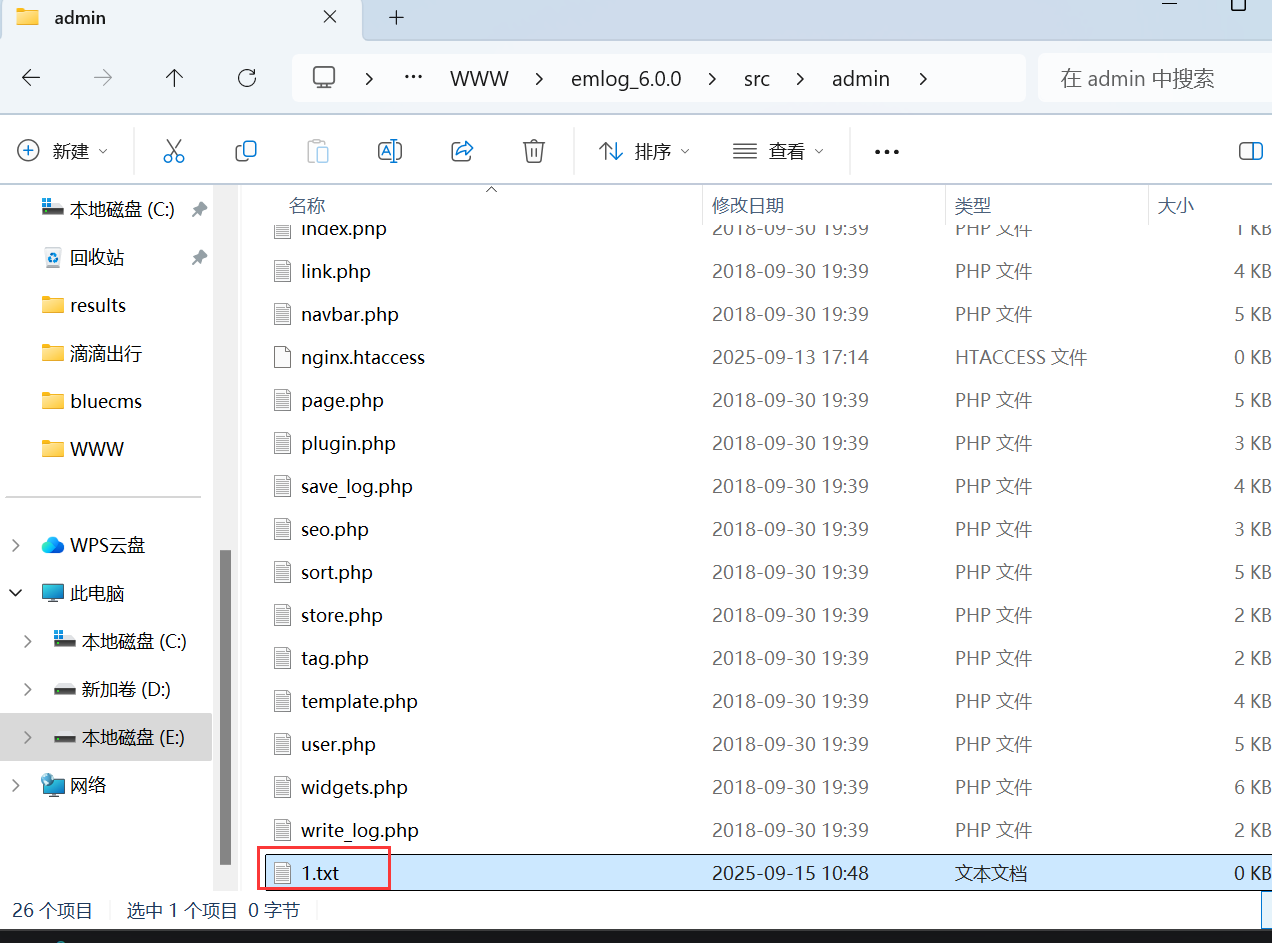Image resolution: width=1272 pixels, height=943 pixels.
Task: Select the user.php file
Action: pos(338,745)
